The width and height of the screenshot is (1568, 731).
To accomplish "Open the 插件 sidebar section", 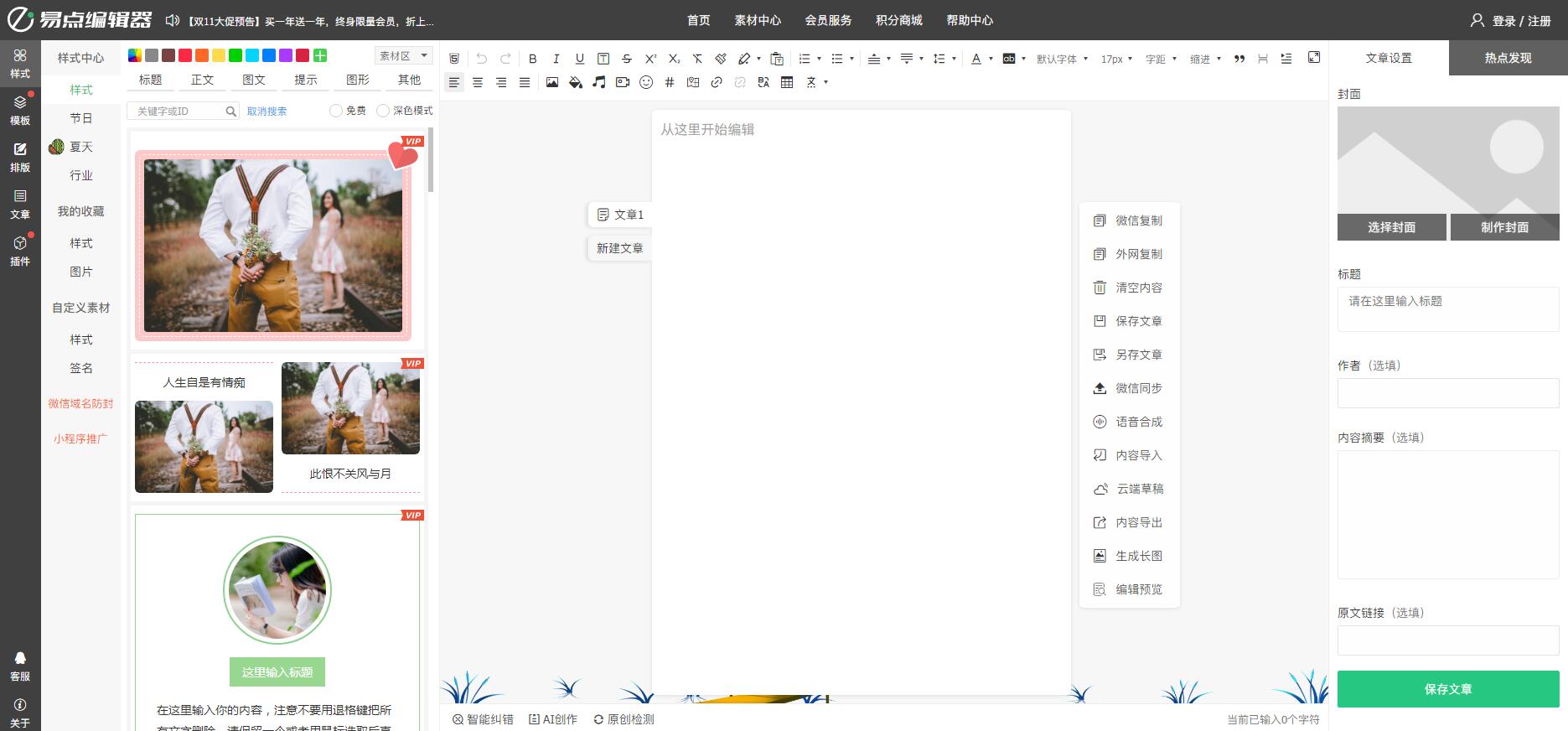I will coord(20,251).
